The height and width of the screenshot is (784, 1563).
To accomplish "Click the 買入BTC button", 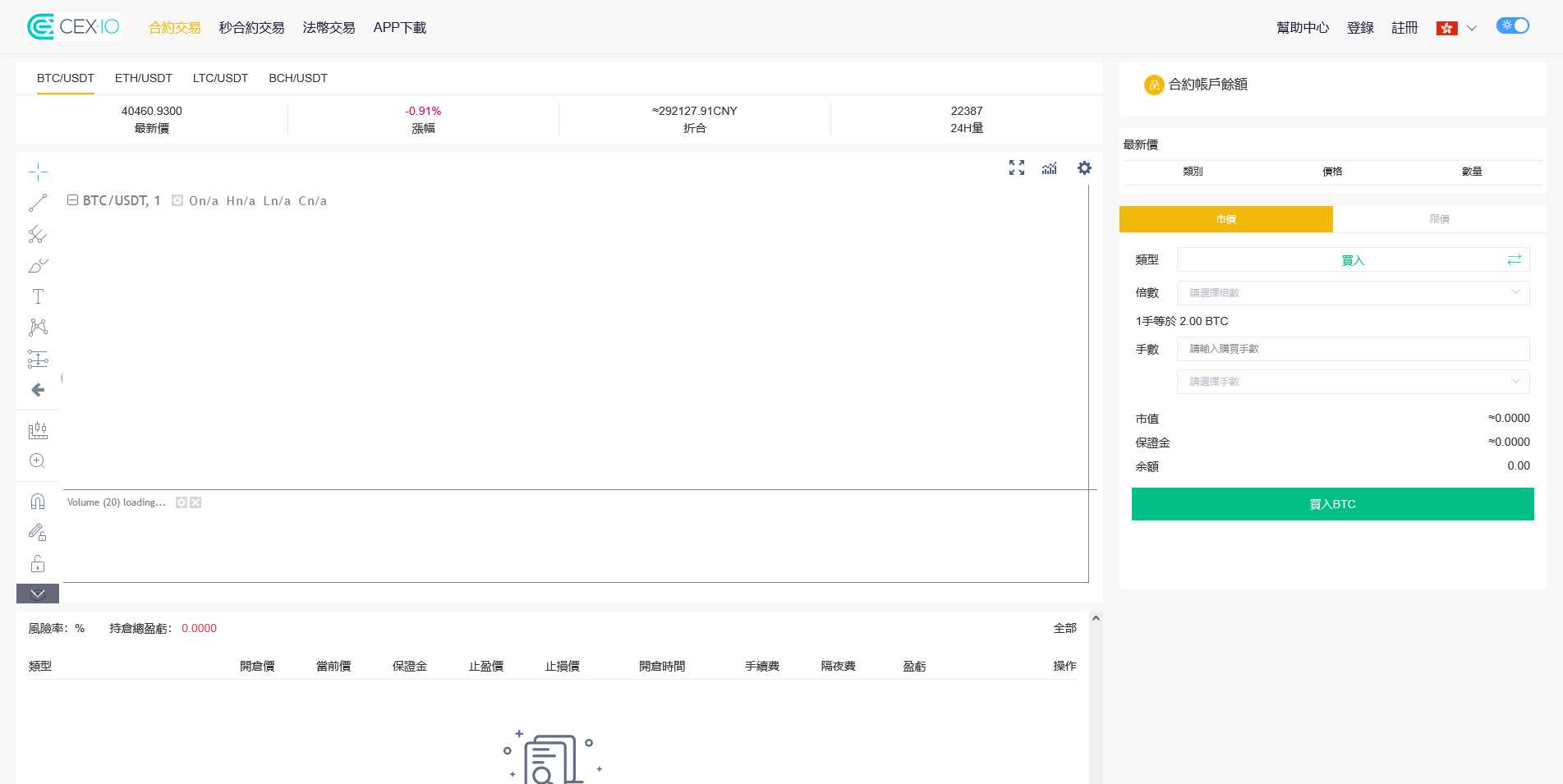I will tap(1333, 504).
